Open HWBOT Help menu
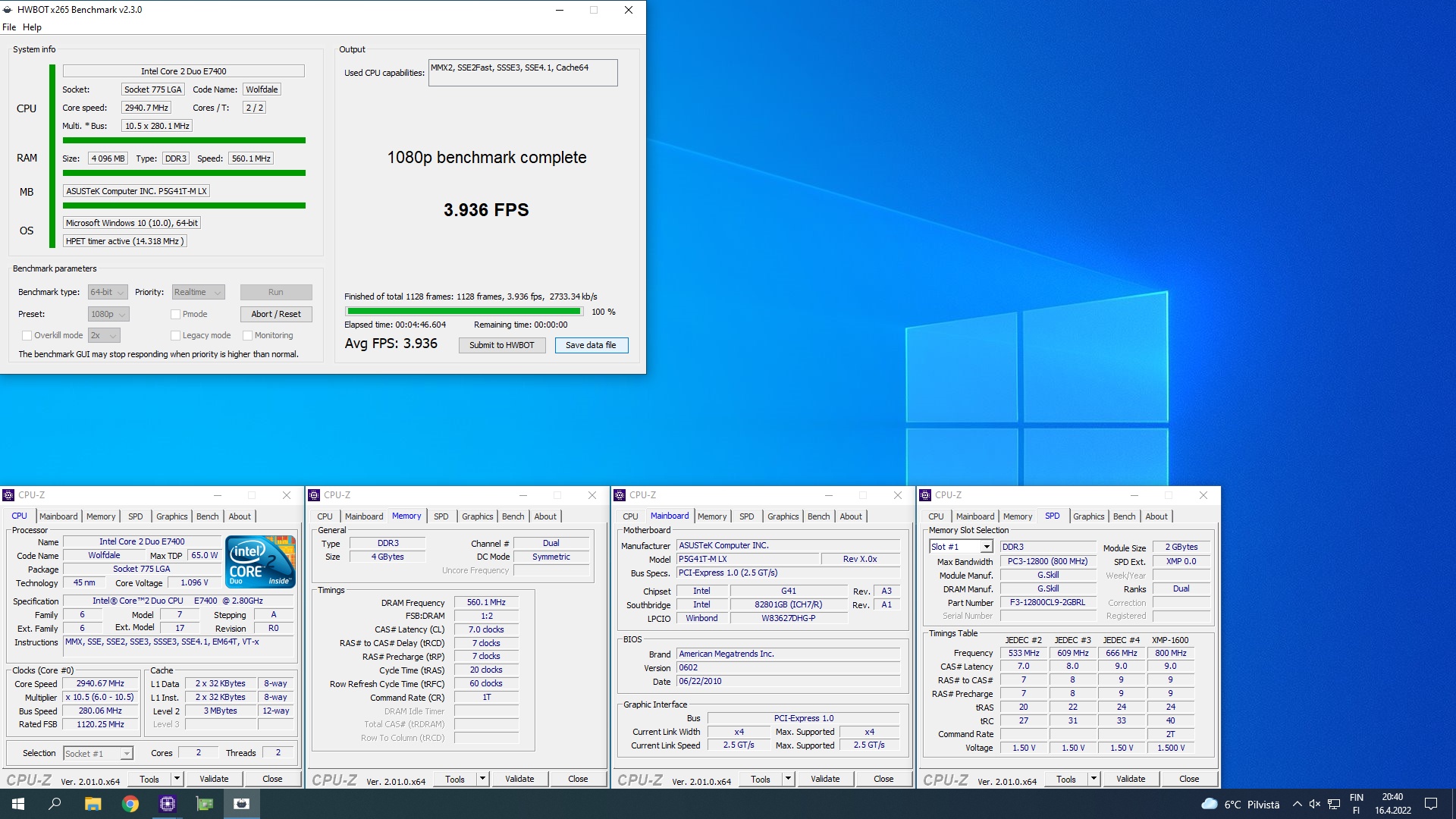Image resolution: width=1456 pixels, height=819 pixels. coord(32,27)
